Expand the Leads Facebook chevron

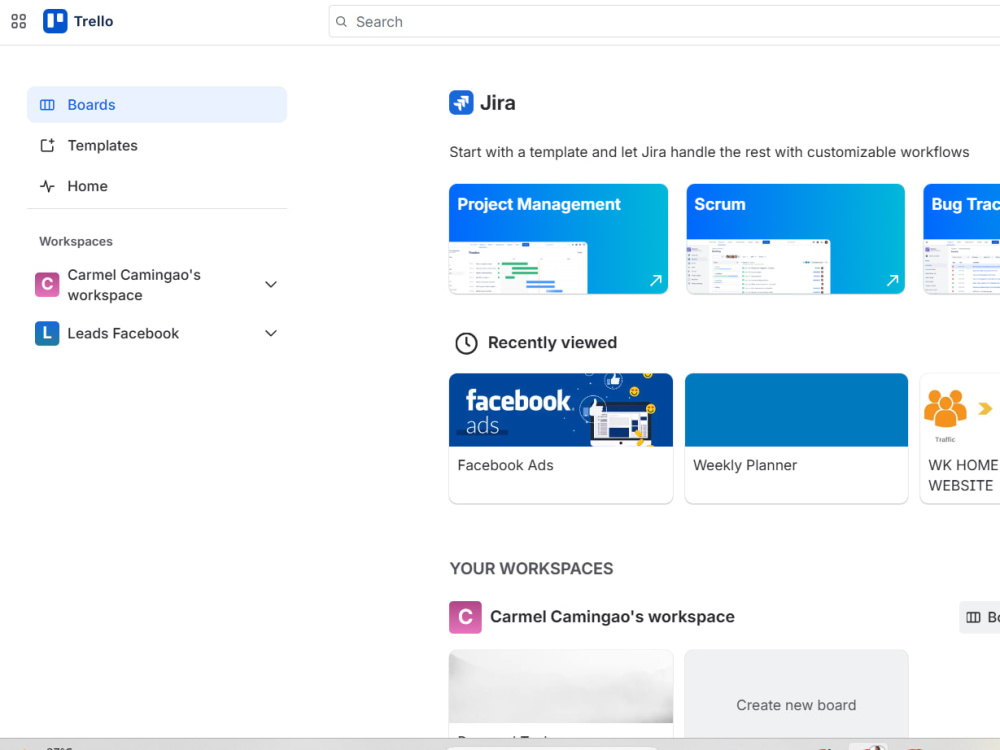[271, 333]
